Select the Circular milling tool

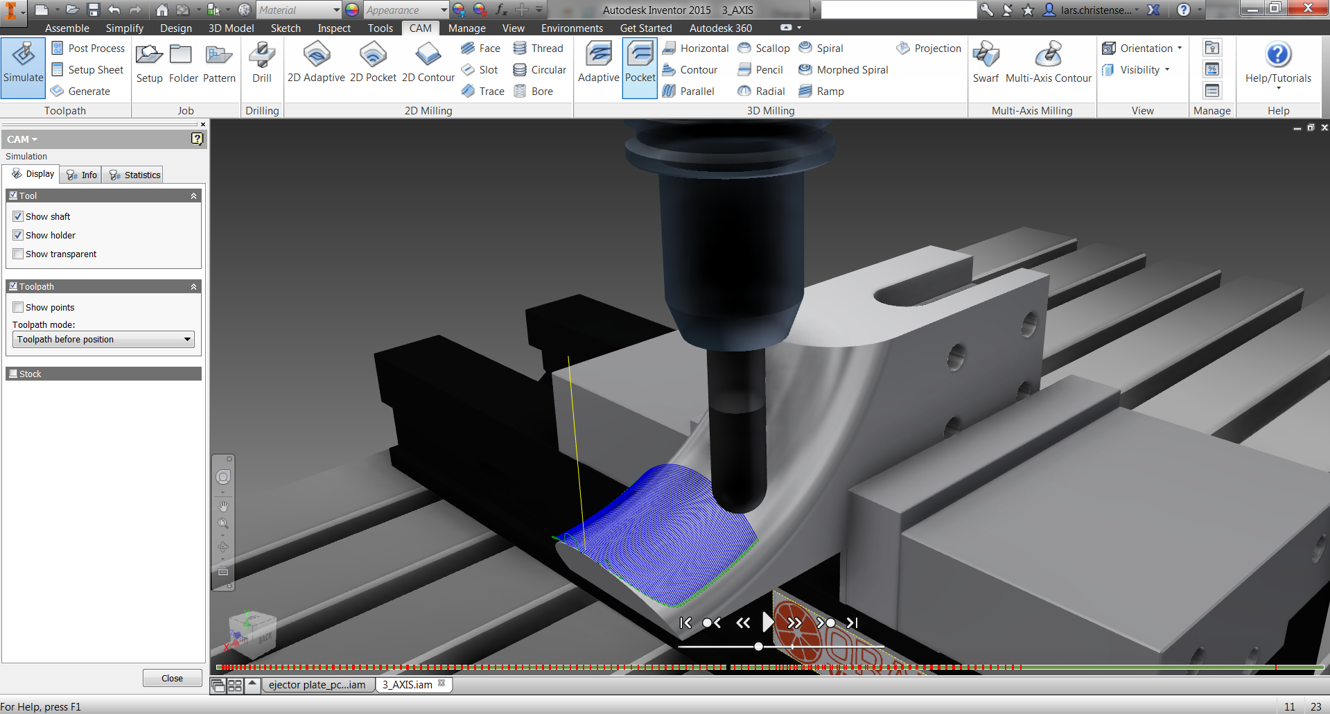[540, 70]
